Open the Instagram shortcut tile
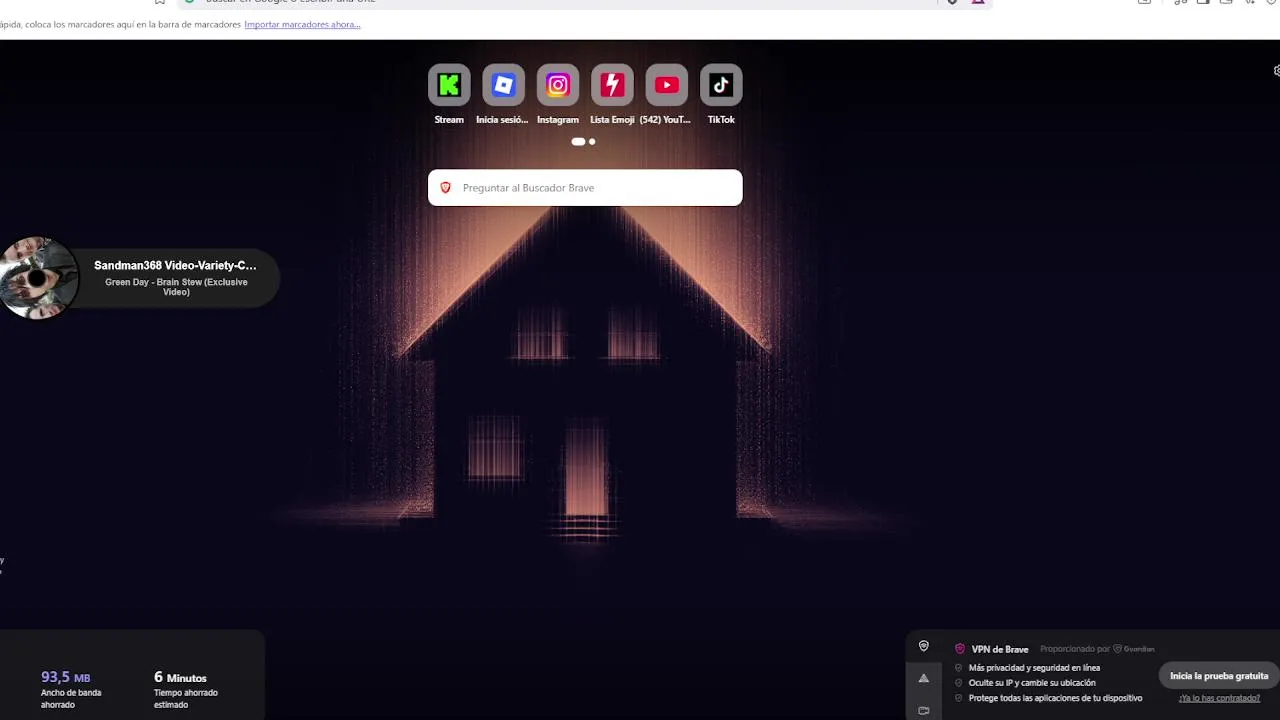Screen dimensions: 1280x720 point(558,85)
